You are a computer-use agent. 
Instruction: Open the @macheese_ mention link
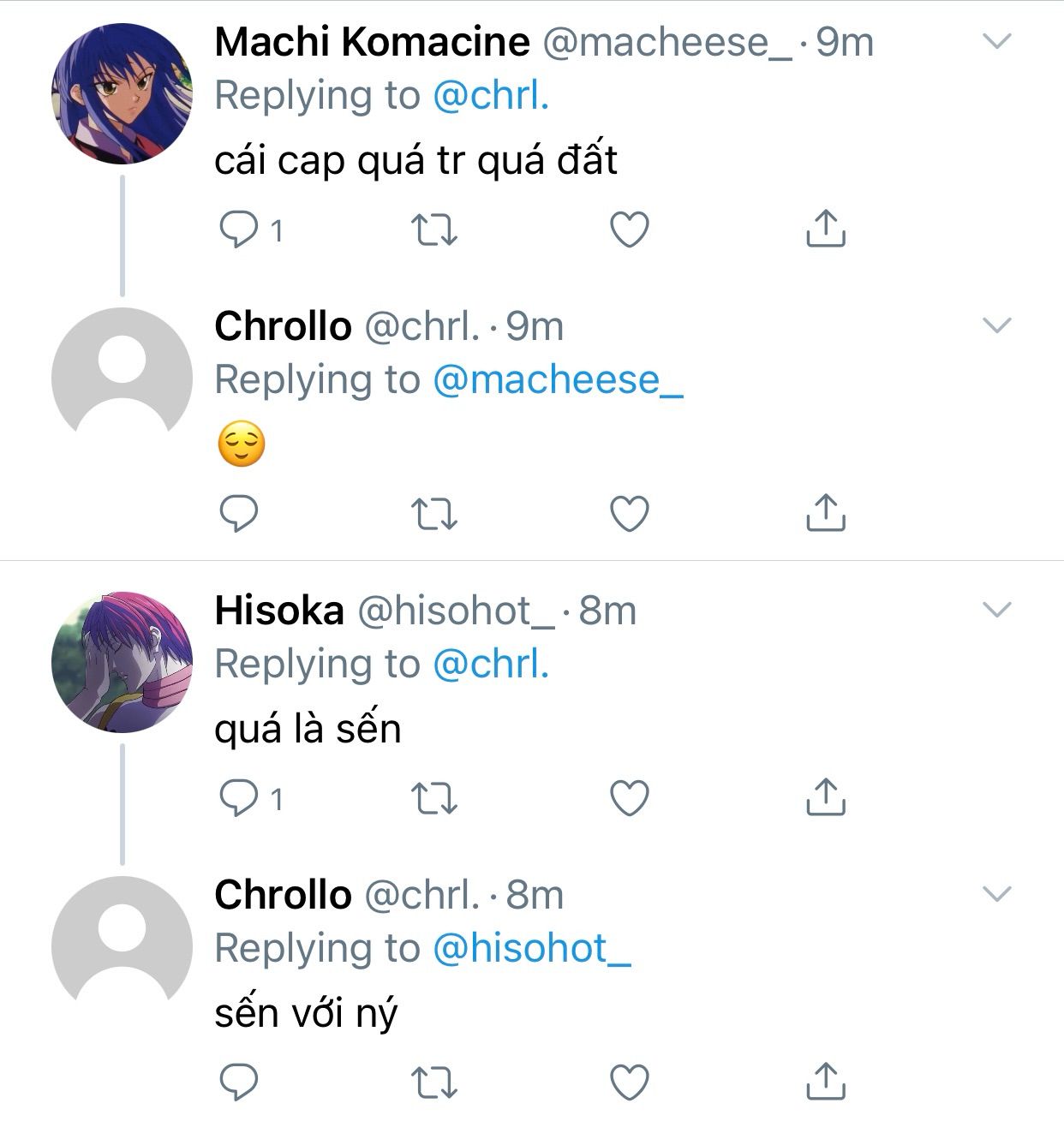coord(558,380)
